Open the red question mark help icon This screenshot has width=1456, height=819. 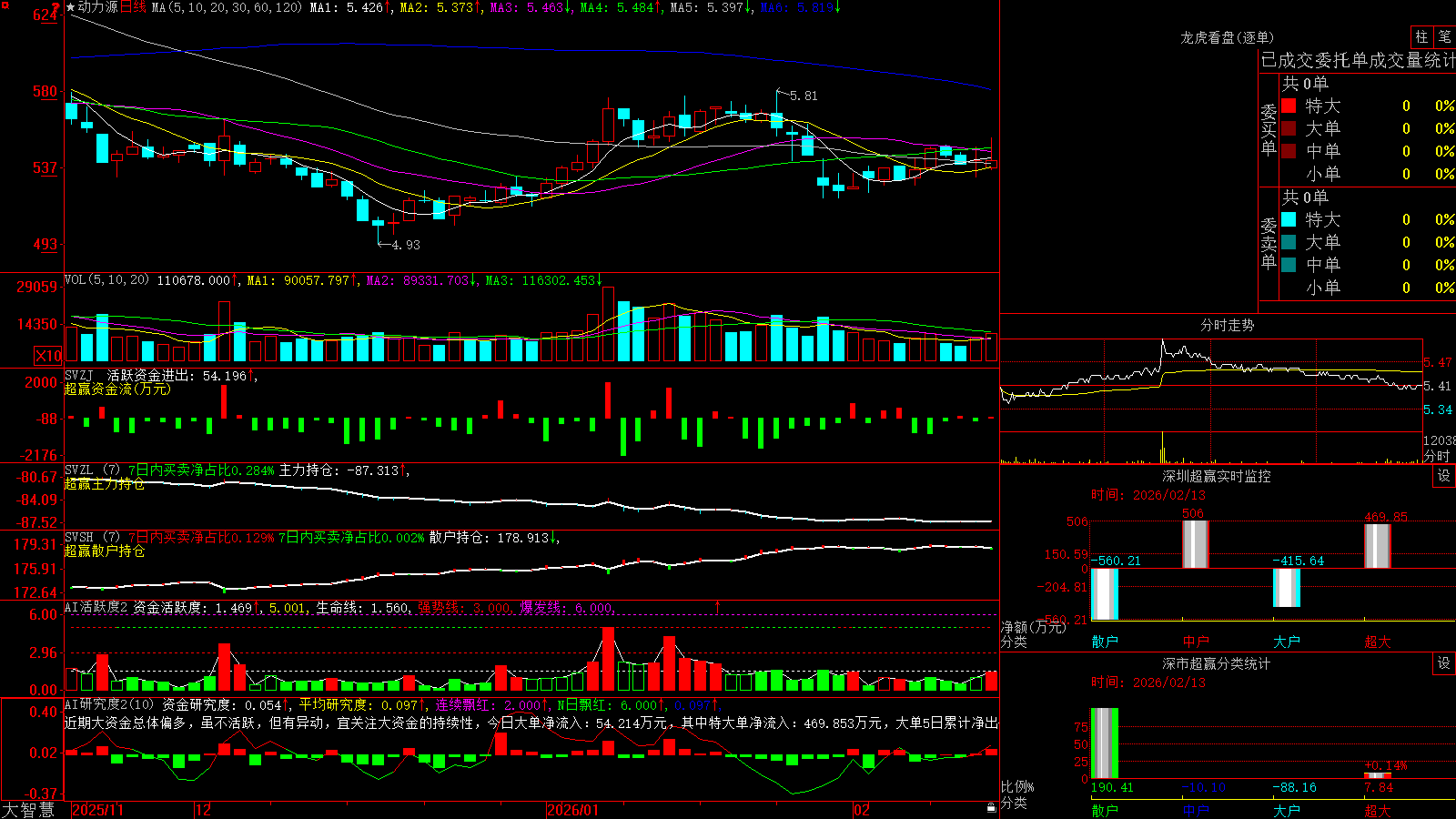[x=56, y=8]
